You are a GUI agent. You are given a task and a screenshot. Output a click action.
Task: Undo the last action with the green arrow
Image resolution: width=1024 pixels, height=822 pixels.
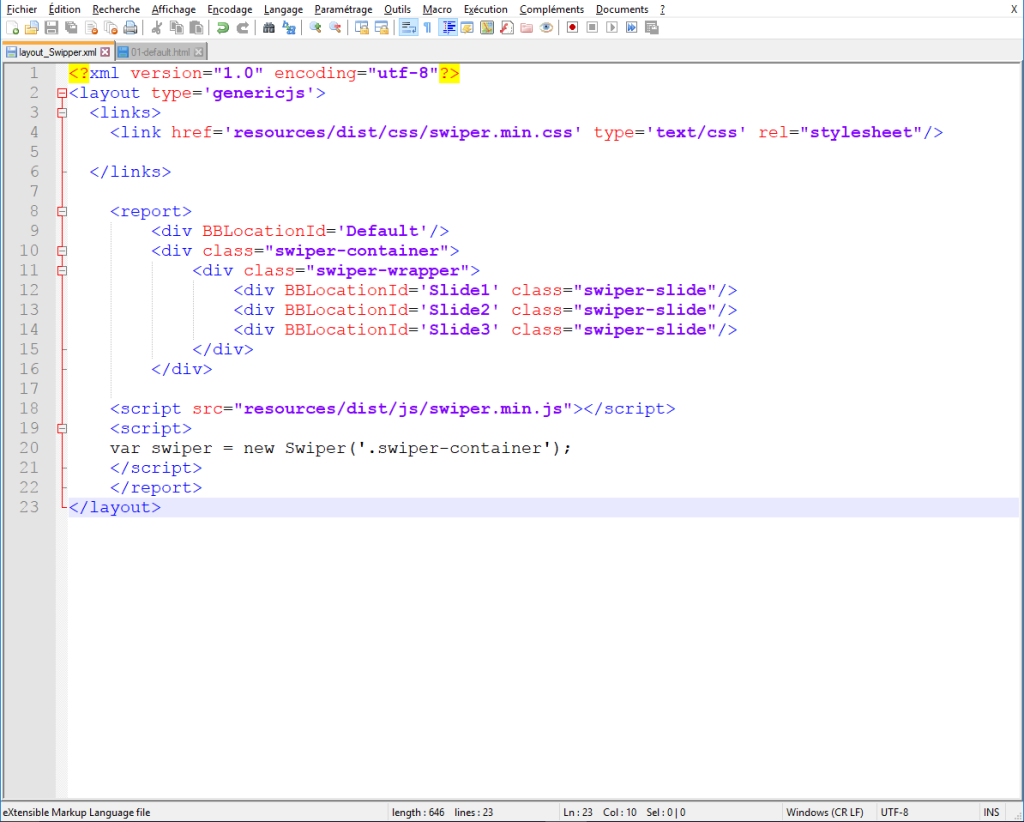(x=223, y=27)
